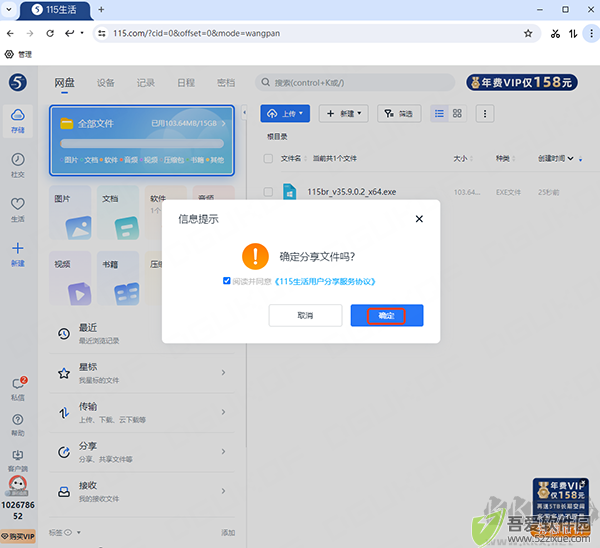Switch to the 设备 tab
The image size is (600, 548).
click(106, 83)
